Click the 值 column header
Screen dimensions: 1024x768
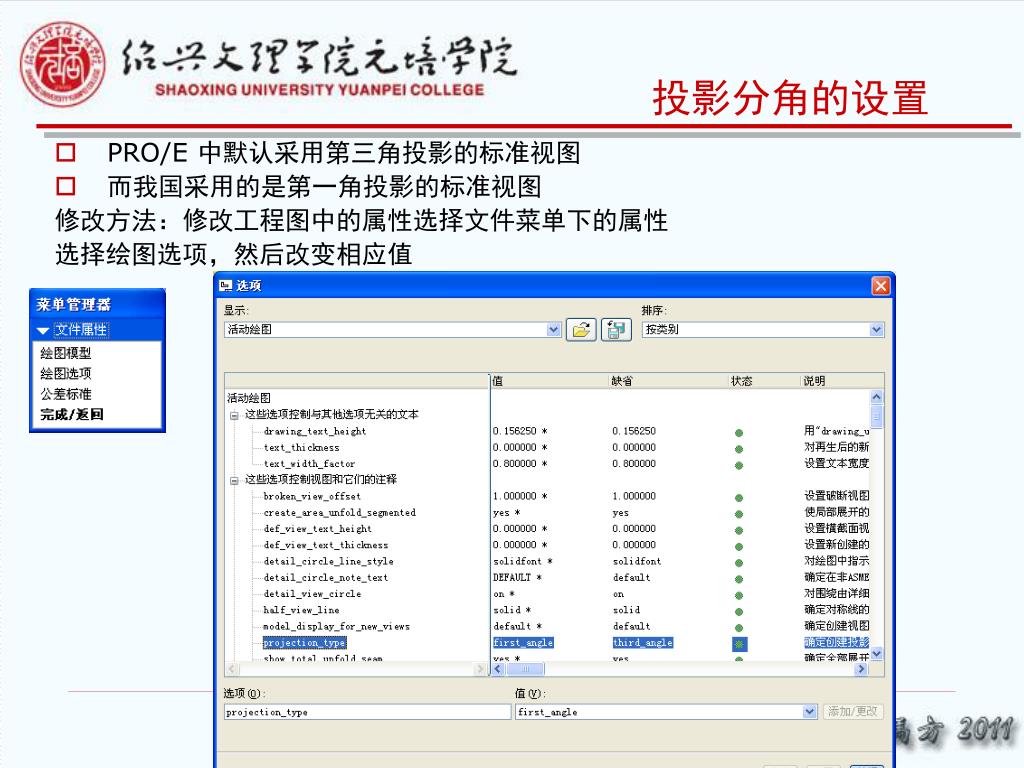click(550, 381)
